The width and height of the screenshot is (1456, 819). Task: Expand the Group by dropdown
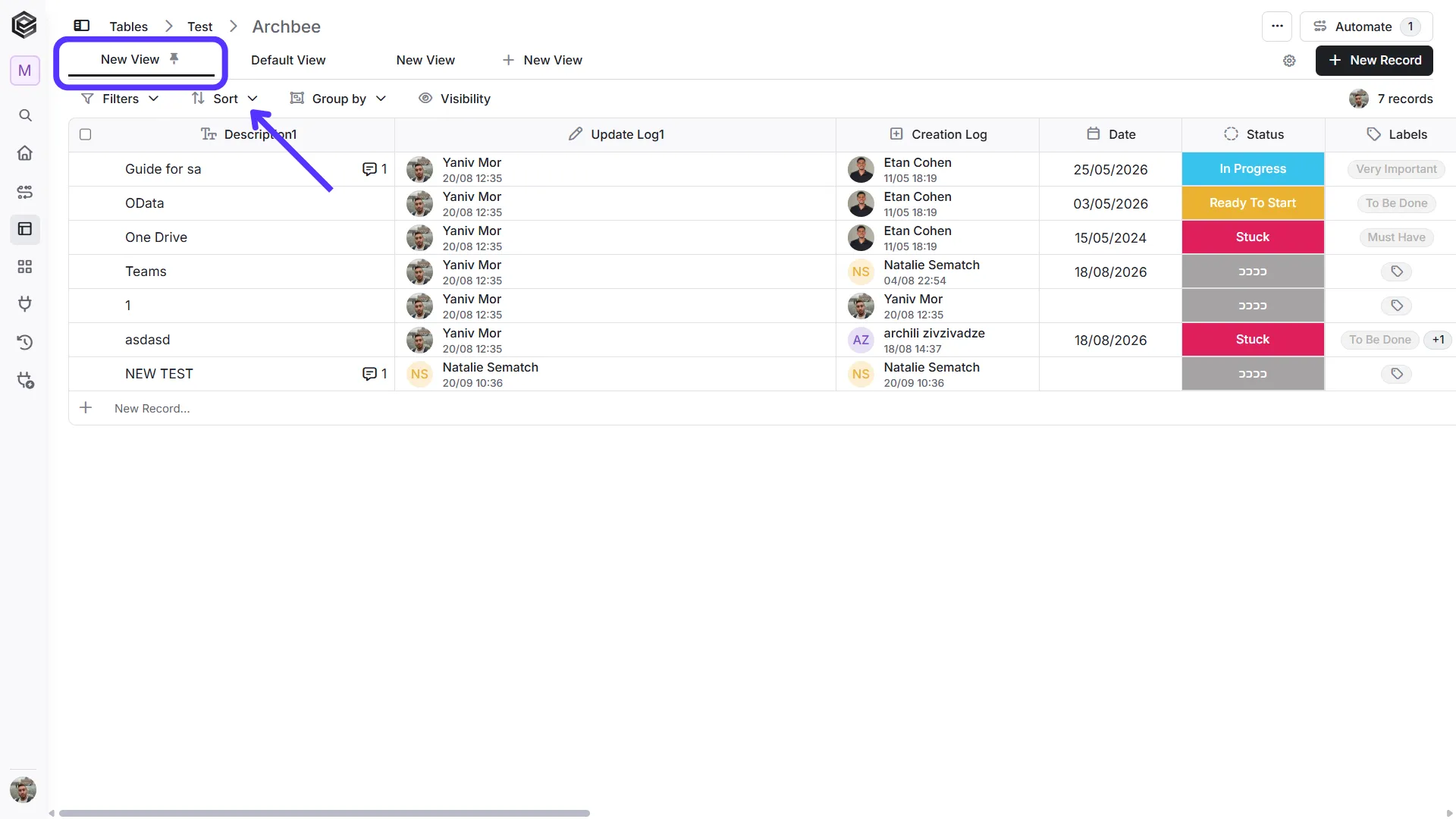point(338,99)
